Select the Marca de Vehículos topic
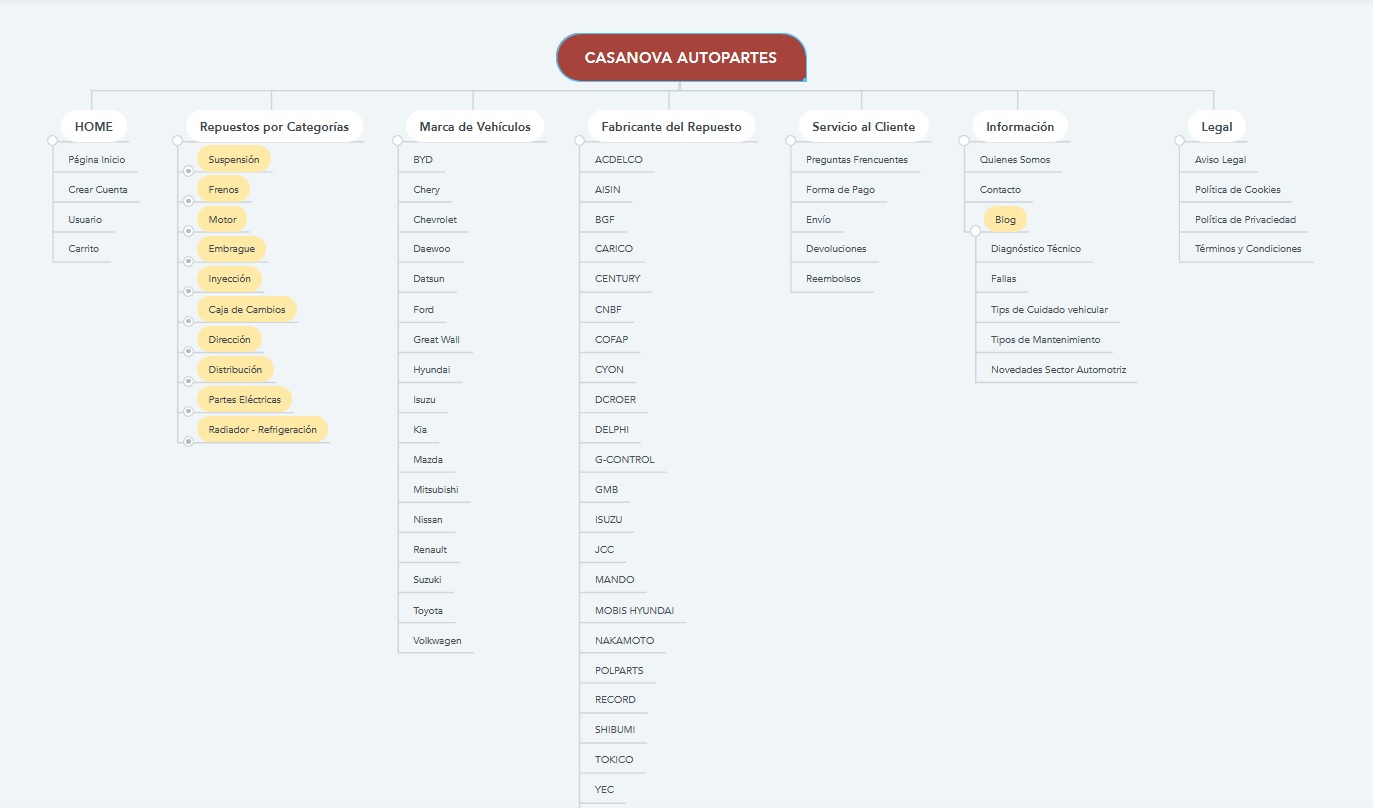 click(475, 127)
